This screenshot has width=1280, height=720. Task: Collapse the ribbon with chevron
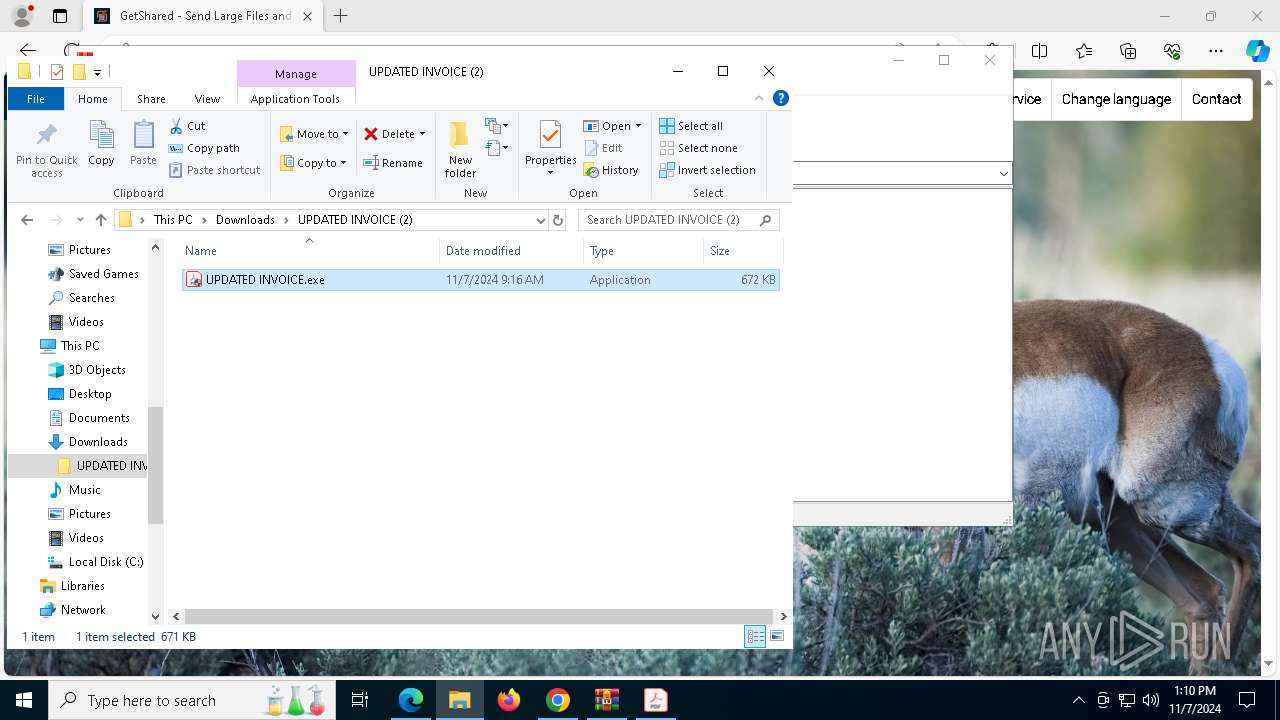point(759,98)
